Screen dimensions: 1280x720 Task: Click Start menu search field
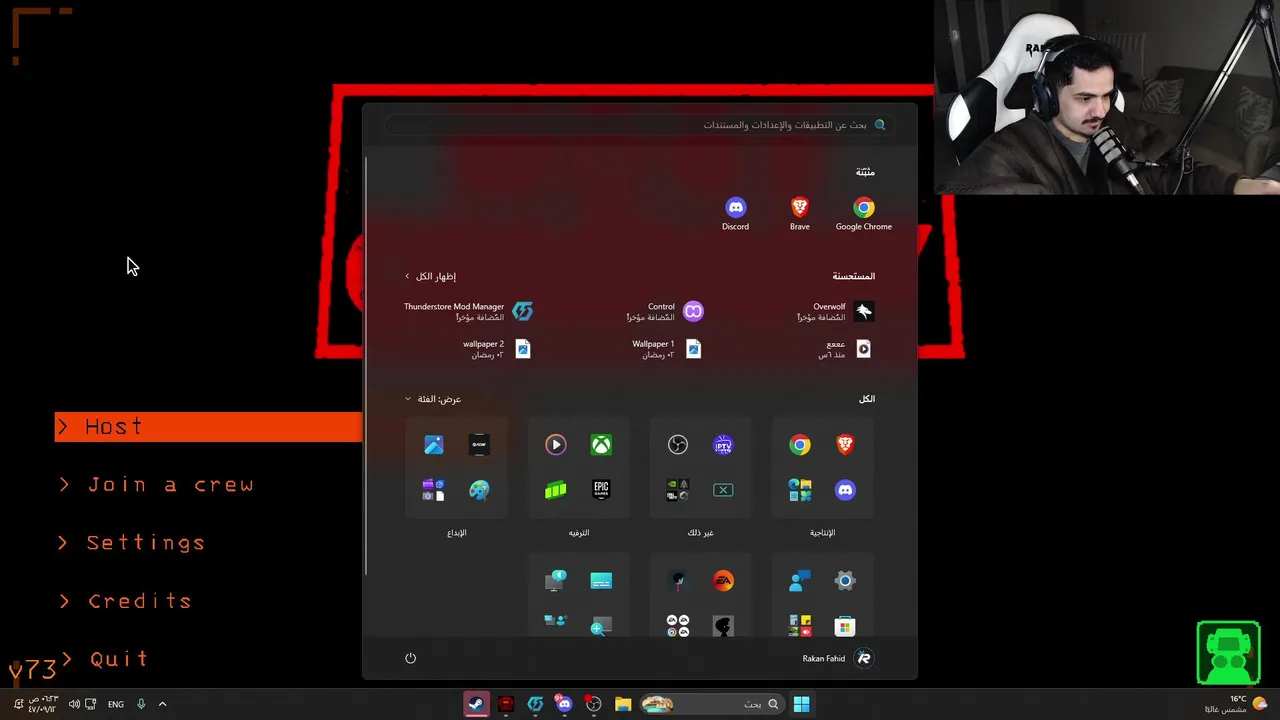coord(638,125)
